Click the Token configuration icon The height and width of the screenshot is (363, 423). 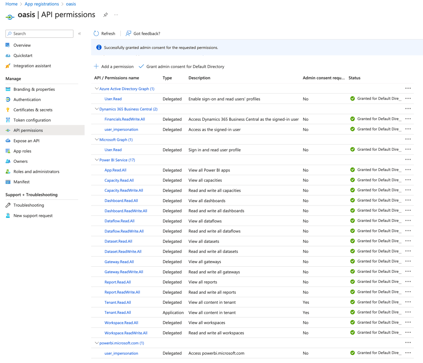pyautogui.click(x=8, y=120)
